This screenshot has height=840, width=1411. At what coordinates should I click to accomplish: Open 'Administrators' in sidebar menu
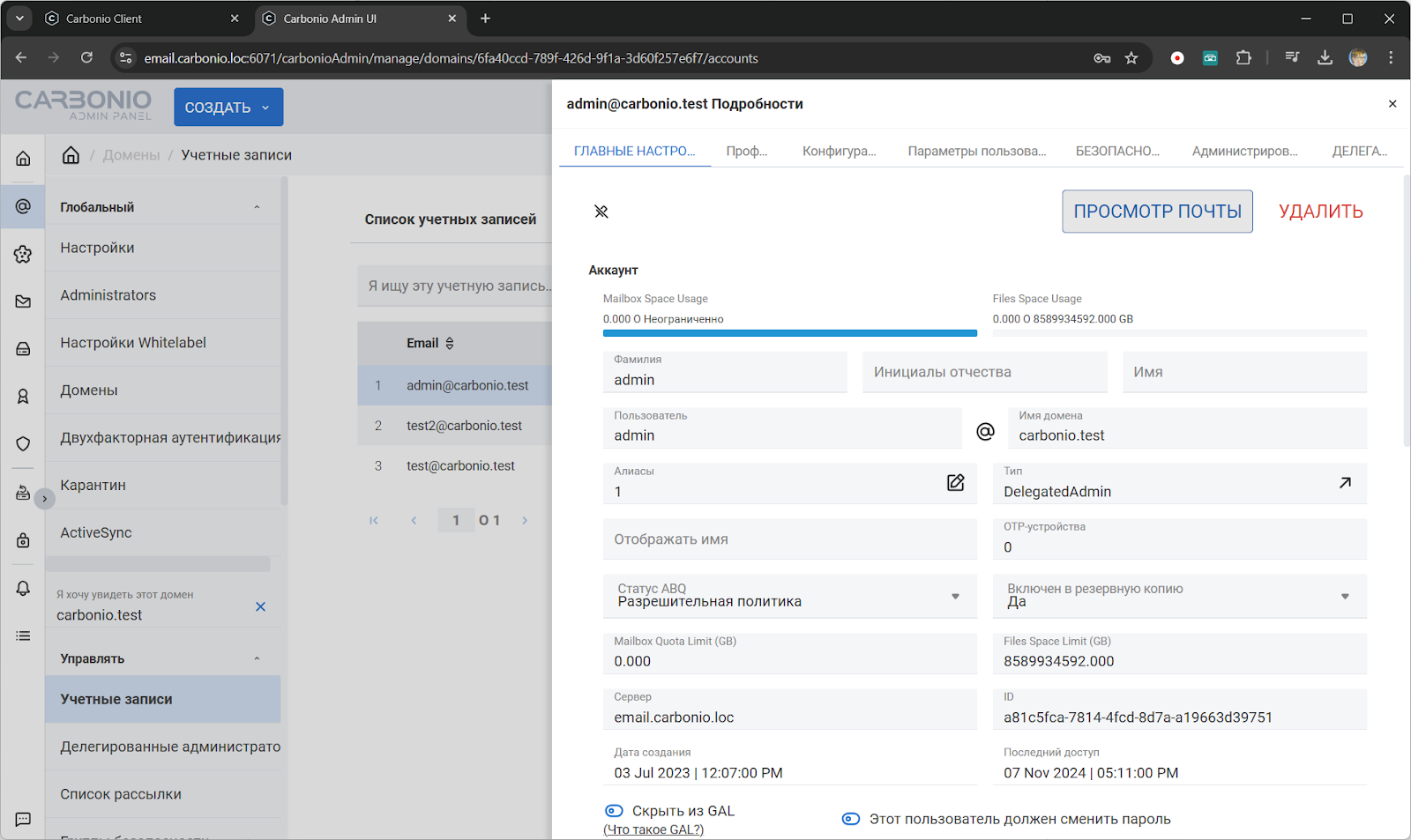pyautogui.click(x=163, y=295)
